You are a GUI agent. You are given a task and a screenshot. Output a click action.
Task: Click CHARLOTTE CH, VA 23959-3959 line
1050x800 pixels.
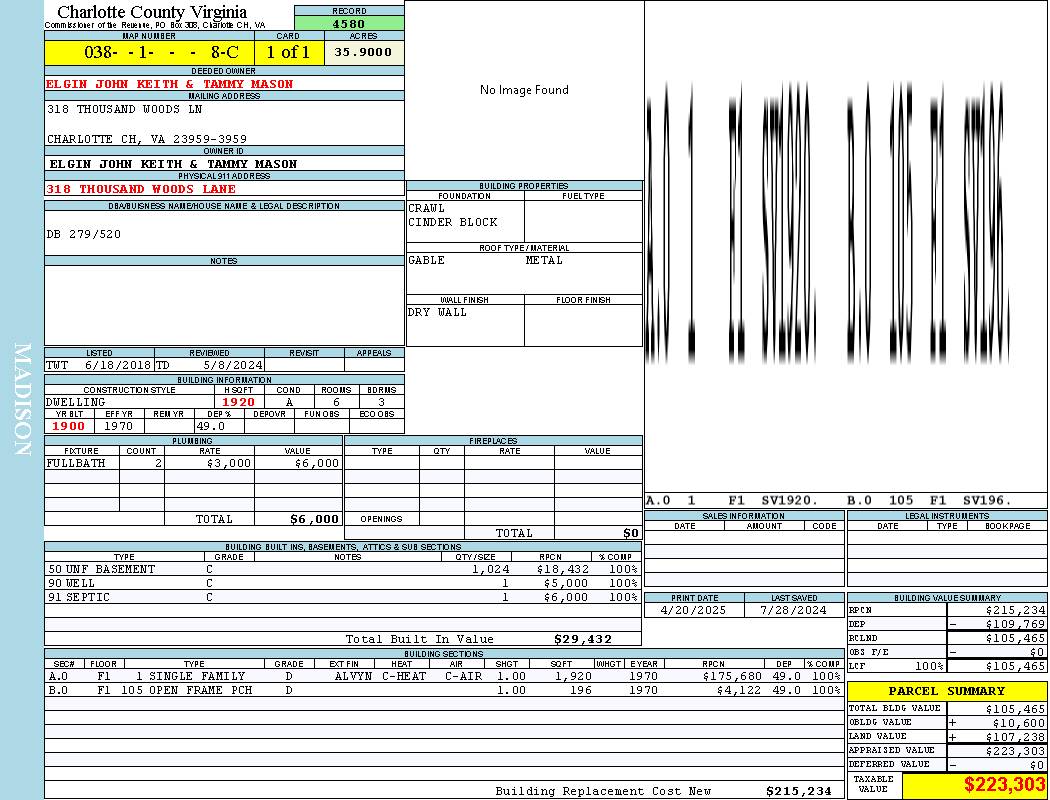tap(147, 139)
